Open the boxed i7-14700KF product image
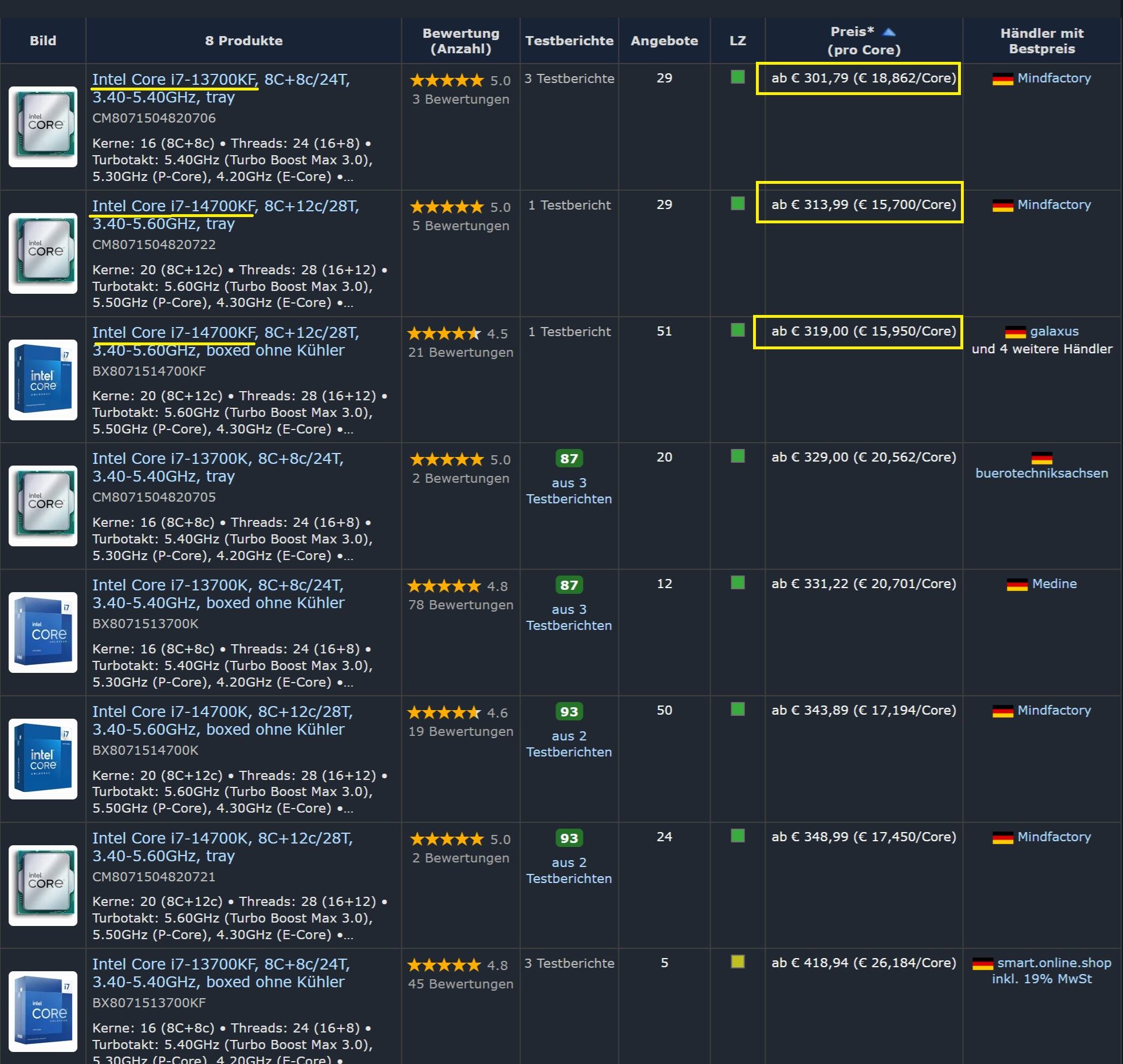The height and width of the screenshot is (1064, 1123). point(43,380)
